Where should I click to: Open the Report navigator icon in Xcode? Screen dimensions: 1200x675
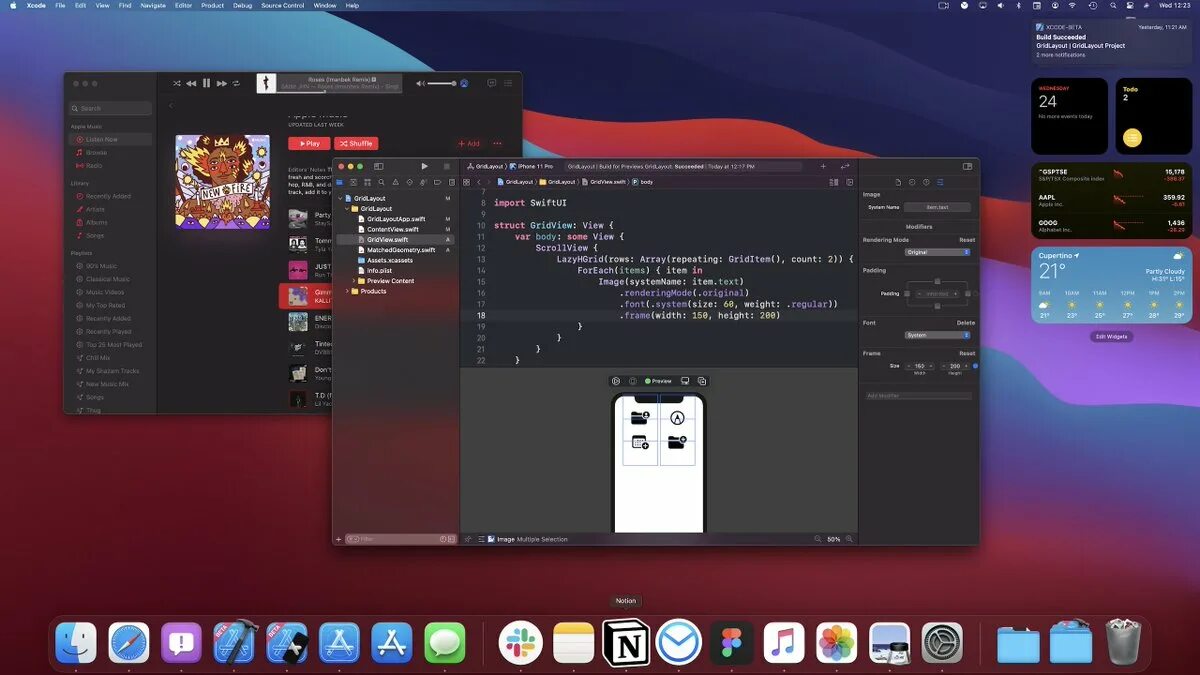tap(452, 183)
